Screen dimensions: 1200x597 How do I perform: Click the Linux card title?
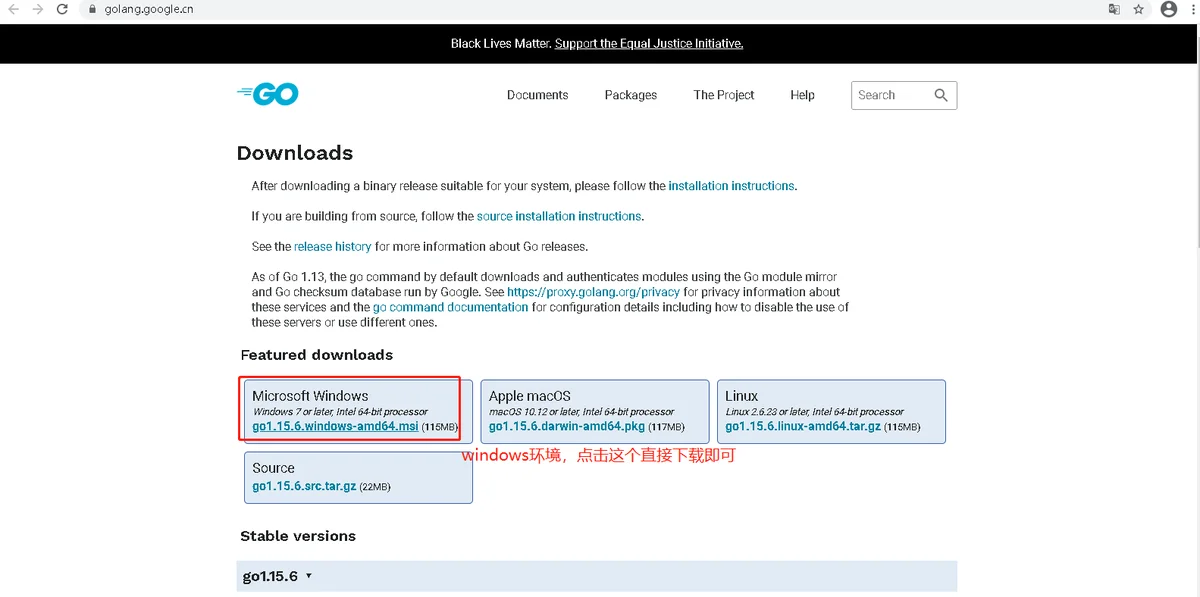coord(742,396)
